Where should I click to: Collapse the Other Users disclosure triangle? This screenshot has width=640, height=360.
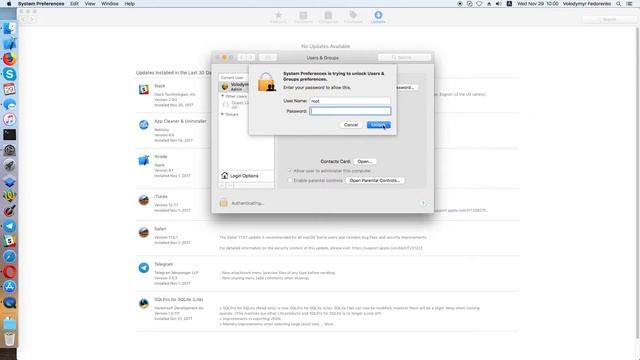coord(222,96)
